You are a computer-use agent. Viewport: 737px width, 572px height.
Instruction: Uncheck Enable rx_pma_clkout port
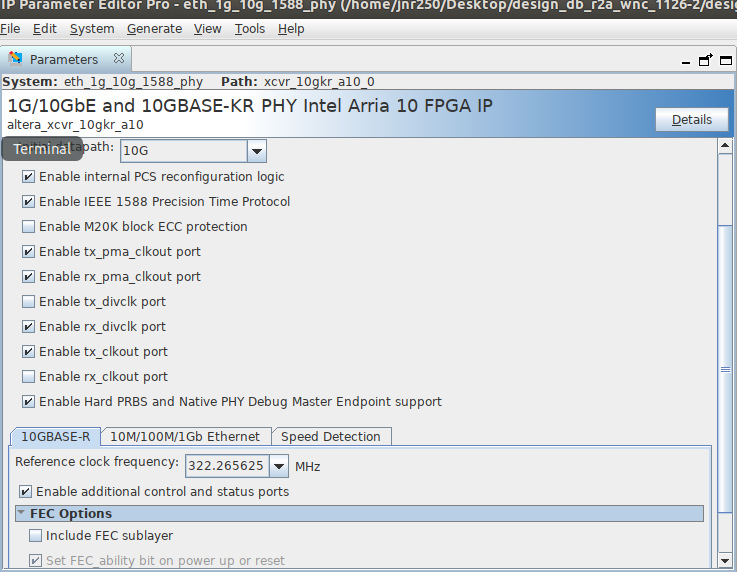[28, 276]
